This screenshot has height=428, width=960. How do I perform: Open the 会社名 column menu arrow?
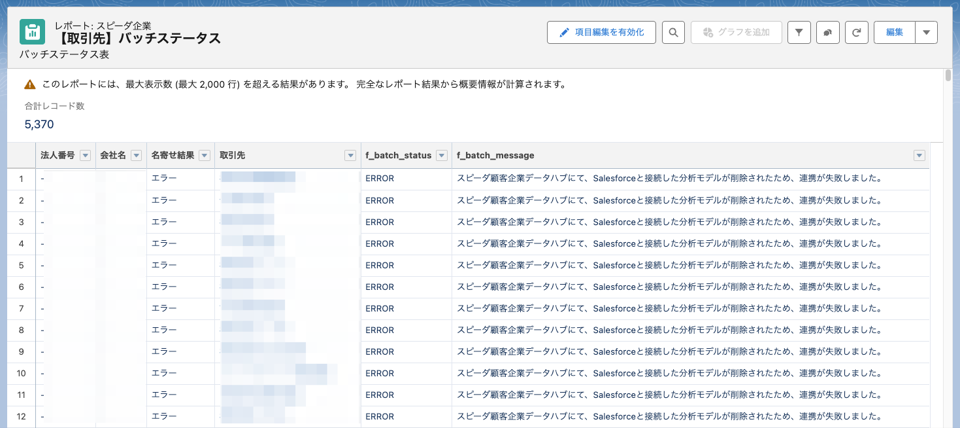pyautogui.click(x=136, y=156)
